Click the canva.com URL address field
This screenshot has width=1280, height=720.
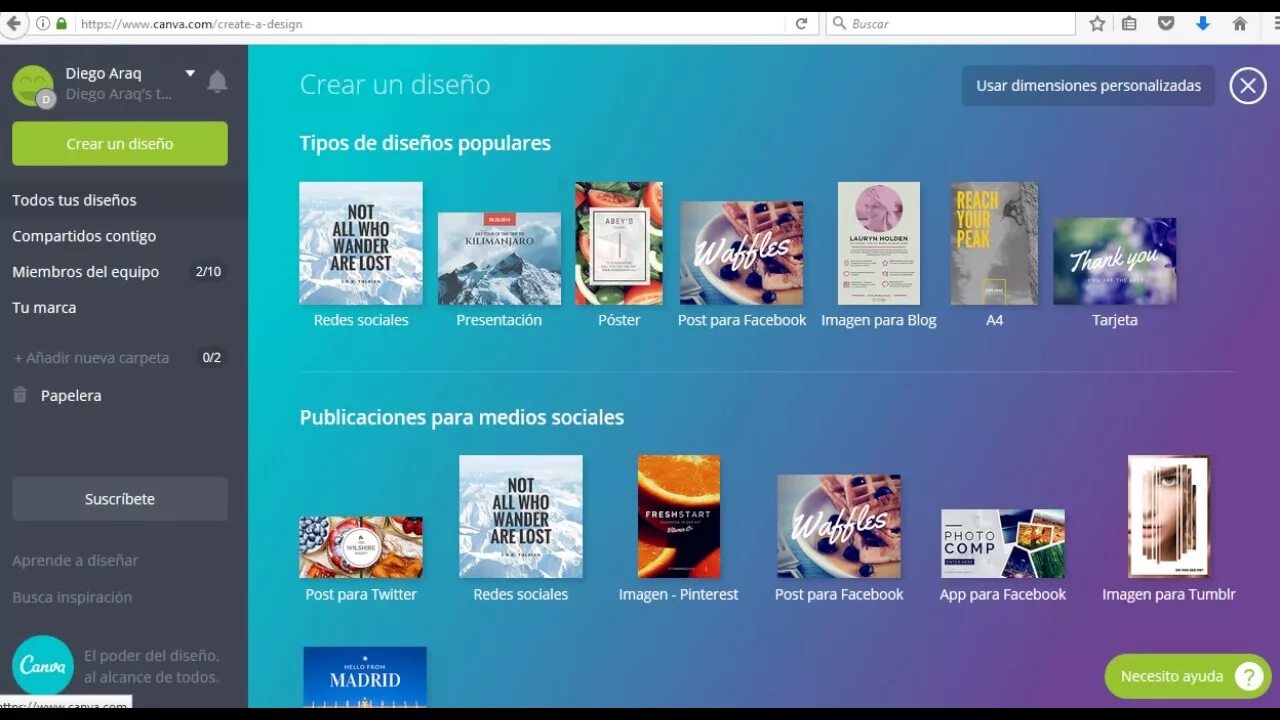432,23
